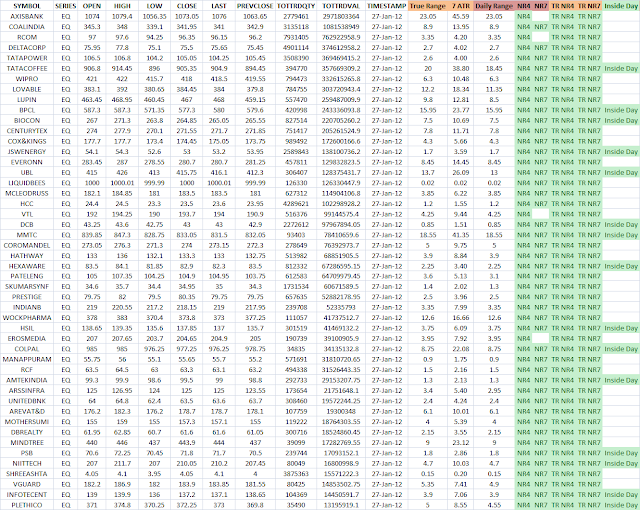Select the LOVABLE symbol cell
Viewport: 640px width, 510px height.
27,89
